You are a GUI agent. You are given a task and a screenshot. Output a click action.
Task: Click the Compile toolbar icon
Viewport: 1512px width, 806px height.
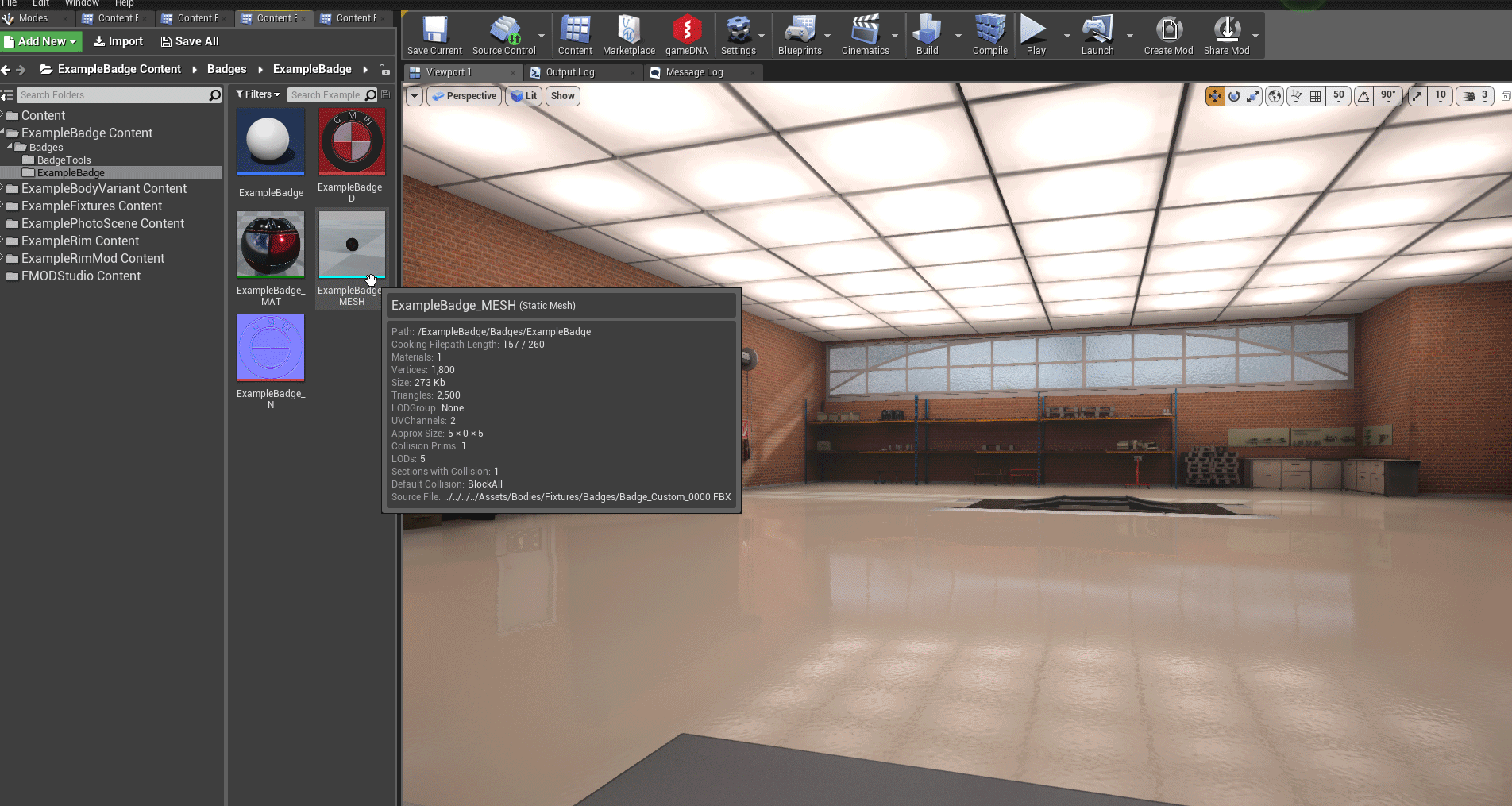[989, 36]
